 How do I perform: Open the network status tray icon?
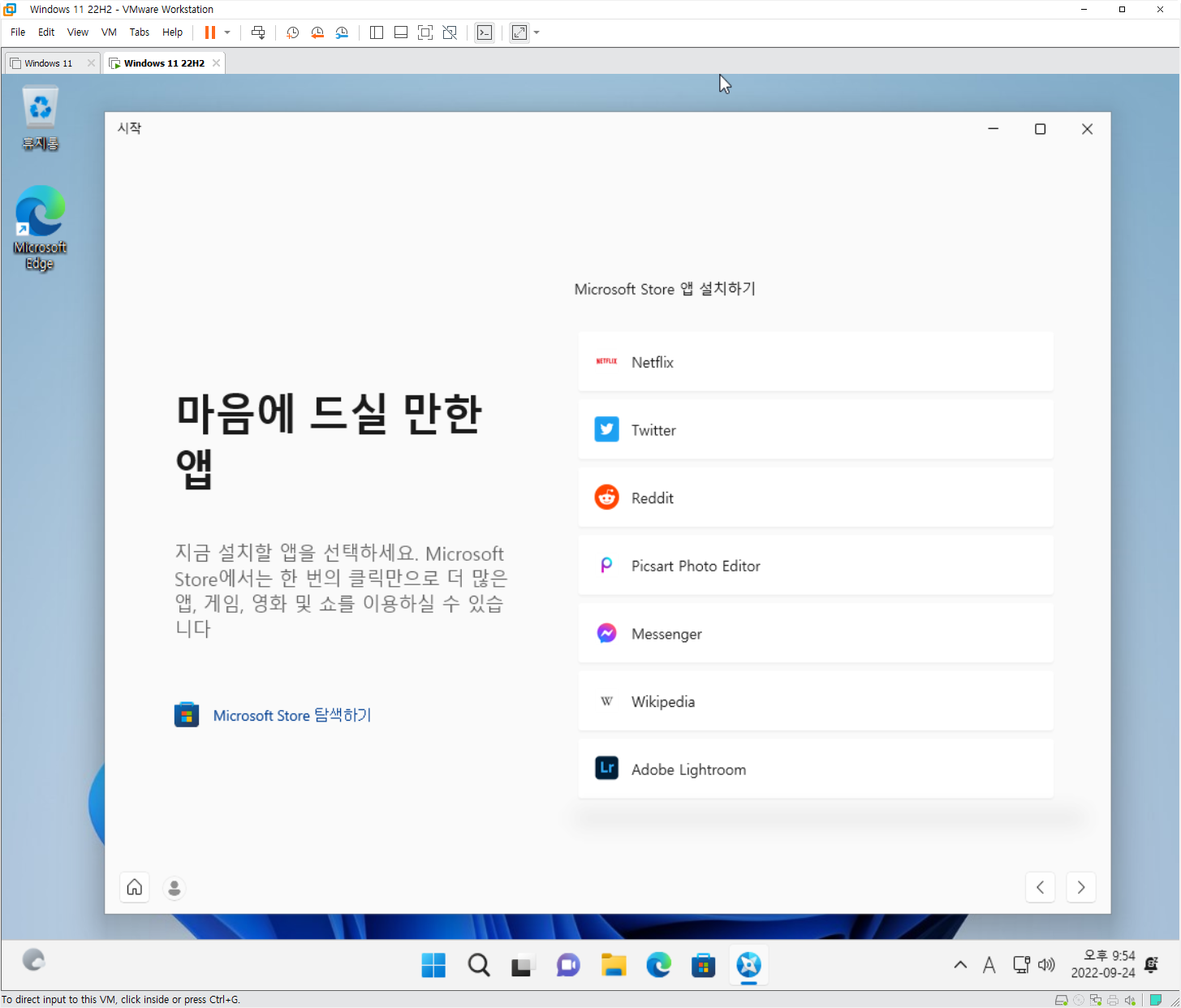pos(1021,965)
